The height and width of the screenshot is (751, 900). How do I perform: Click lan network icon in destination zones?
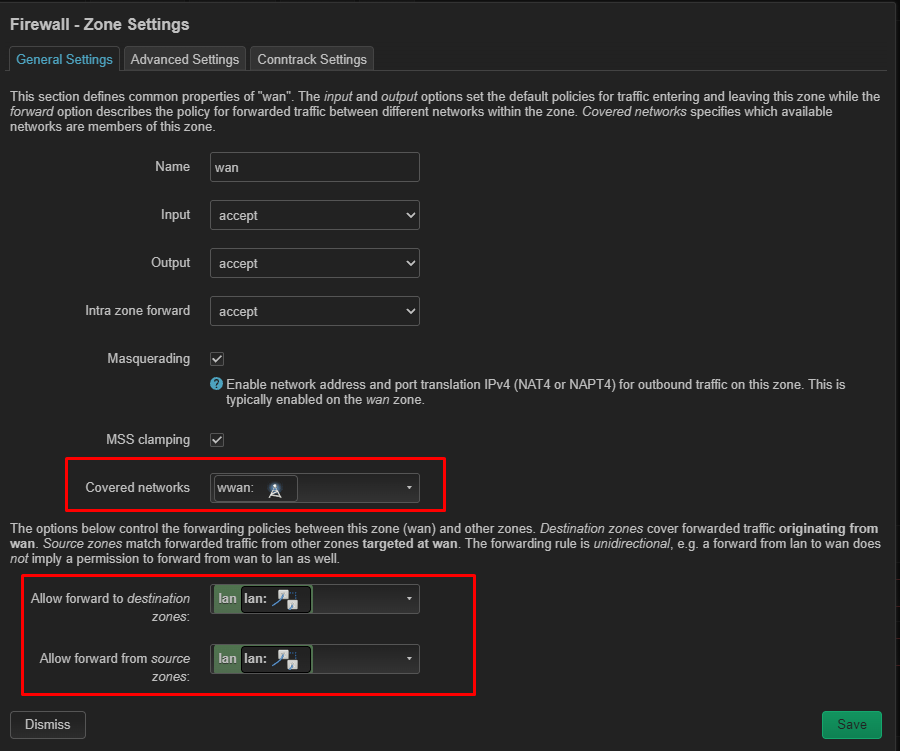point(285,599)
